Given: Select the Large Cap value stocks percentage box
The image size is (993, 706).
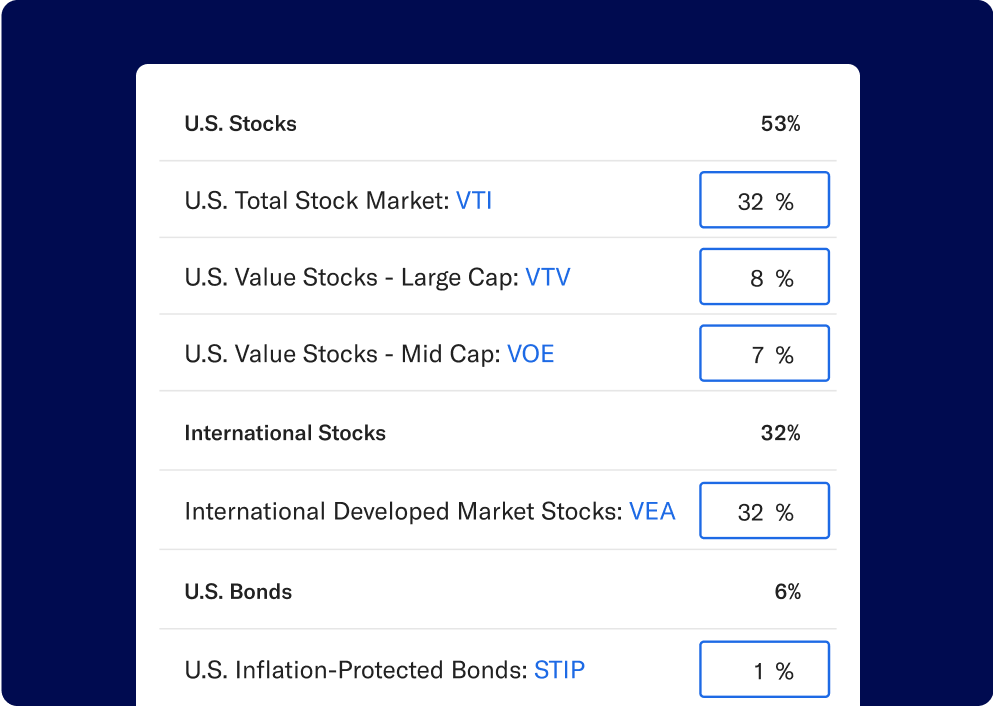Looking at the screenshot, I should (x=764, y=276).
